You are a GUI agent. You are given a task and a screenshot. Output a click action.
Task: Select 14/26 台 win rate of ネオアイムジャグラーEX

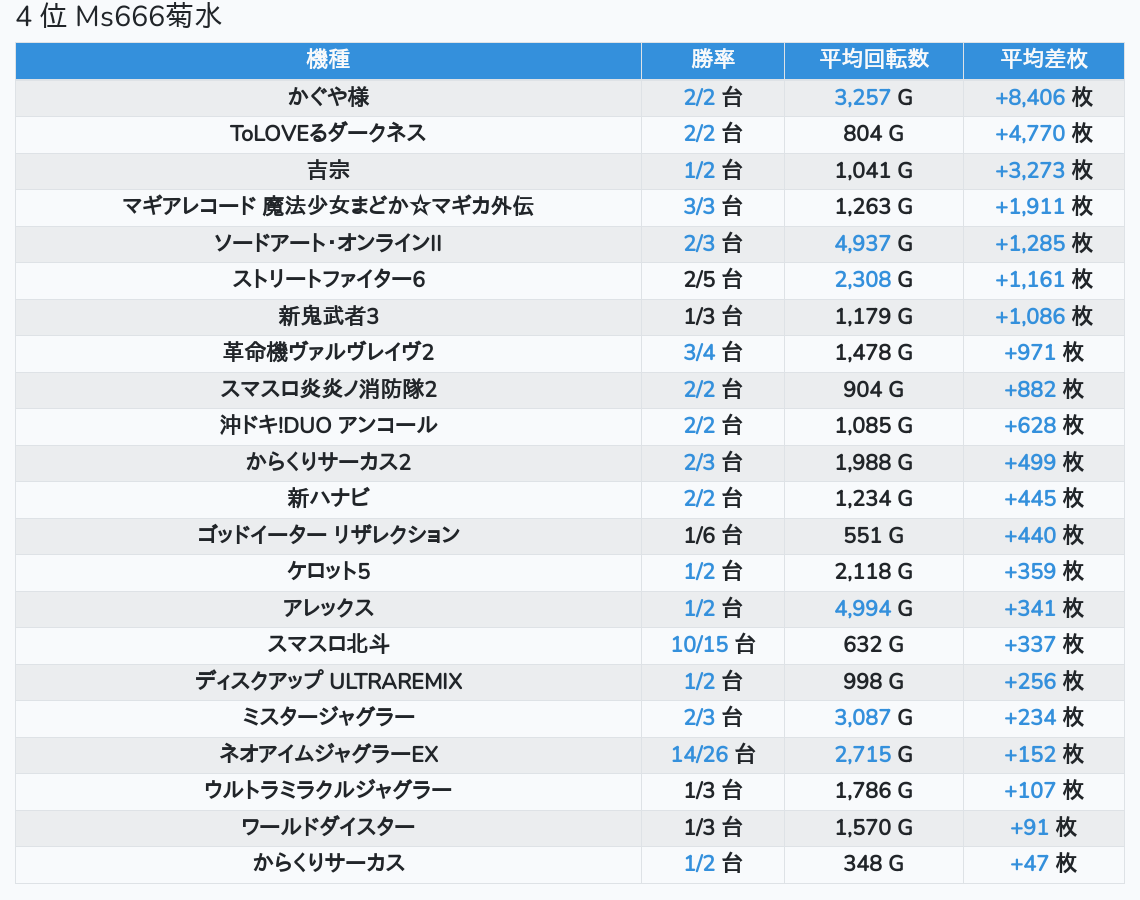click(x=712, y=755)
